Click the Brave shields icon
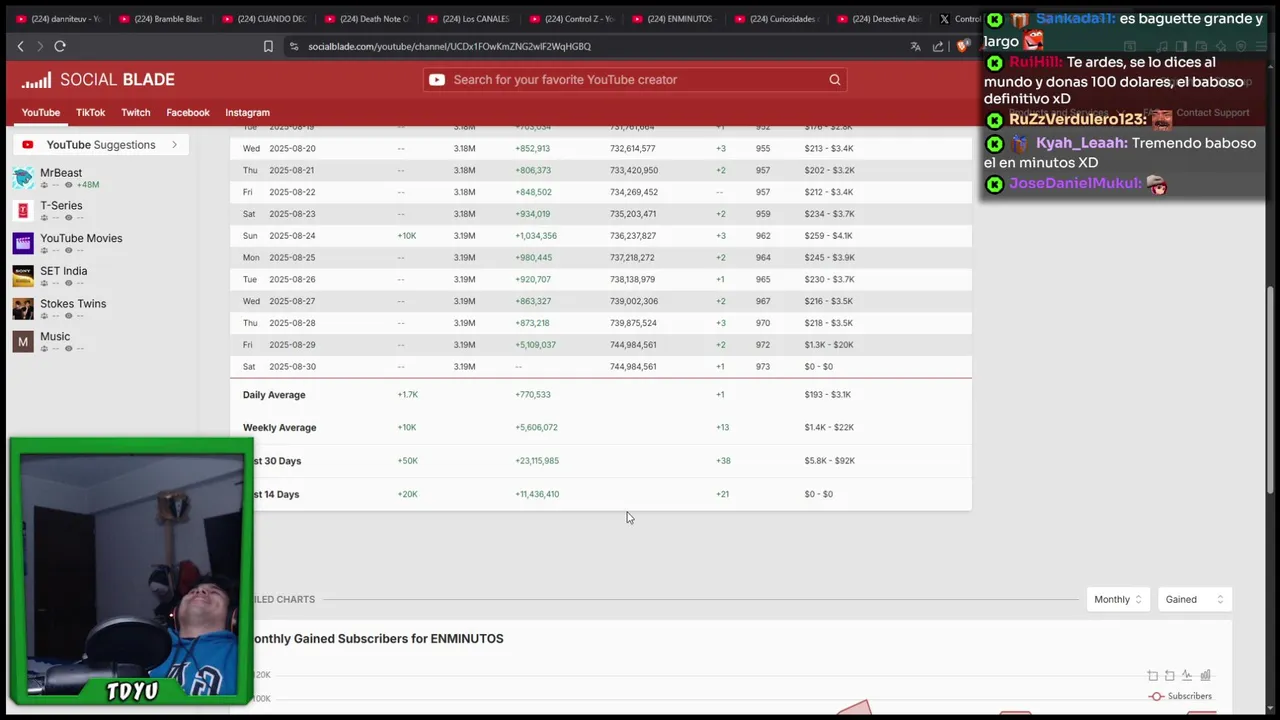Viewport: 1280px width, 720px height. (962, 46)
